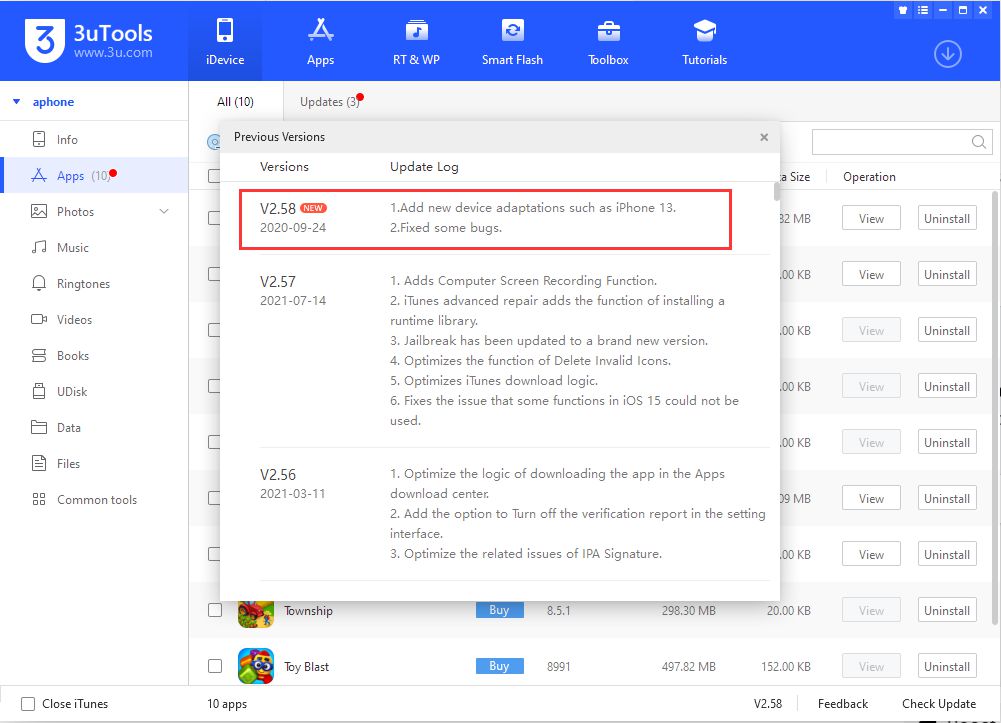Viewport: 1001px width, 723px height.
Task: Select Apps (10) in the sidebar
Action: click(94, 175)
